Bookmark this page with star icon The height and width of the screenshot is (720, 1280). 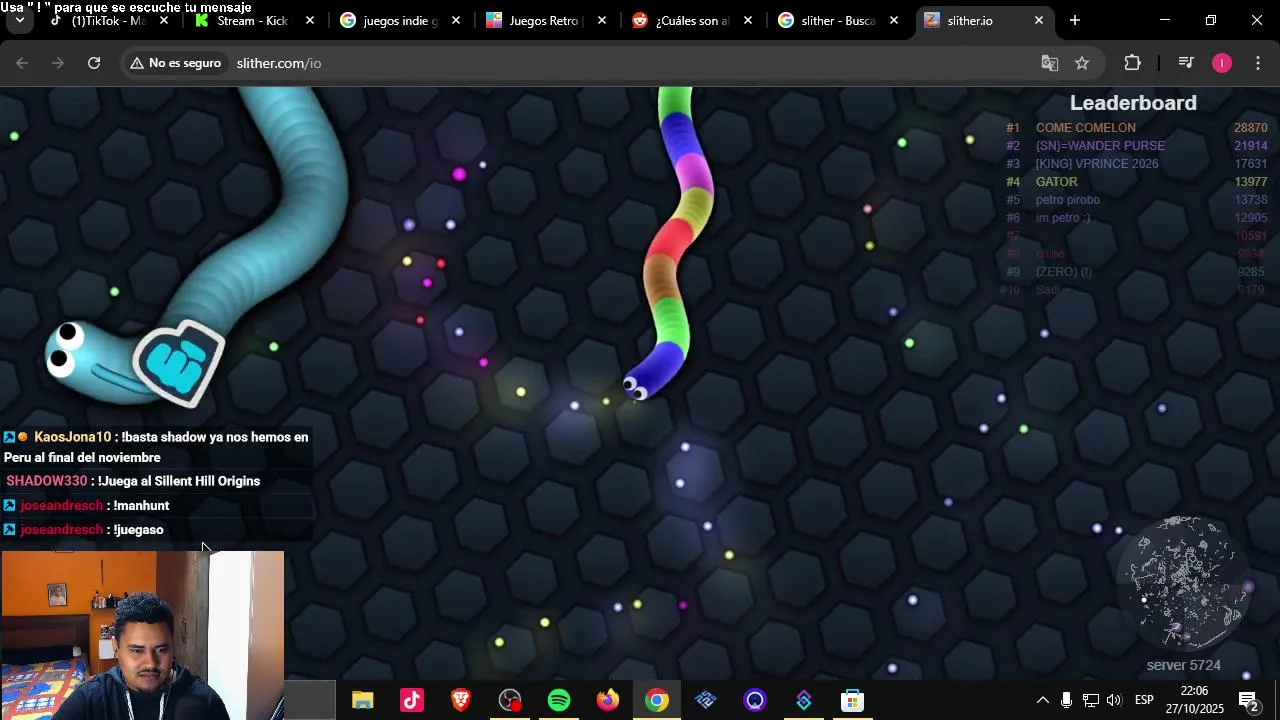coord(1082,63)
